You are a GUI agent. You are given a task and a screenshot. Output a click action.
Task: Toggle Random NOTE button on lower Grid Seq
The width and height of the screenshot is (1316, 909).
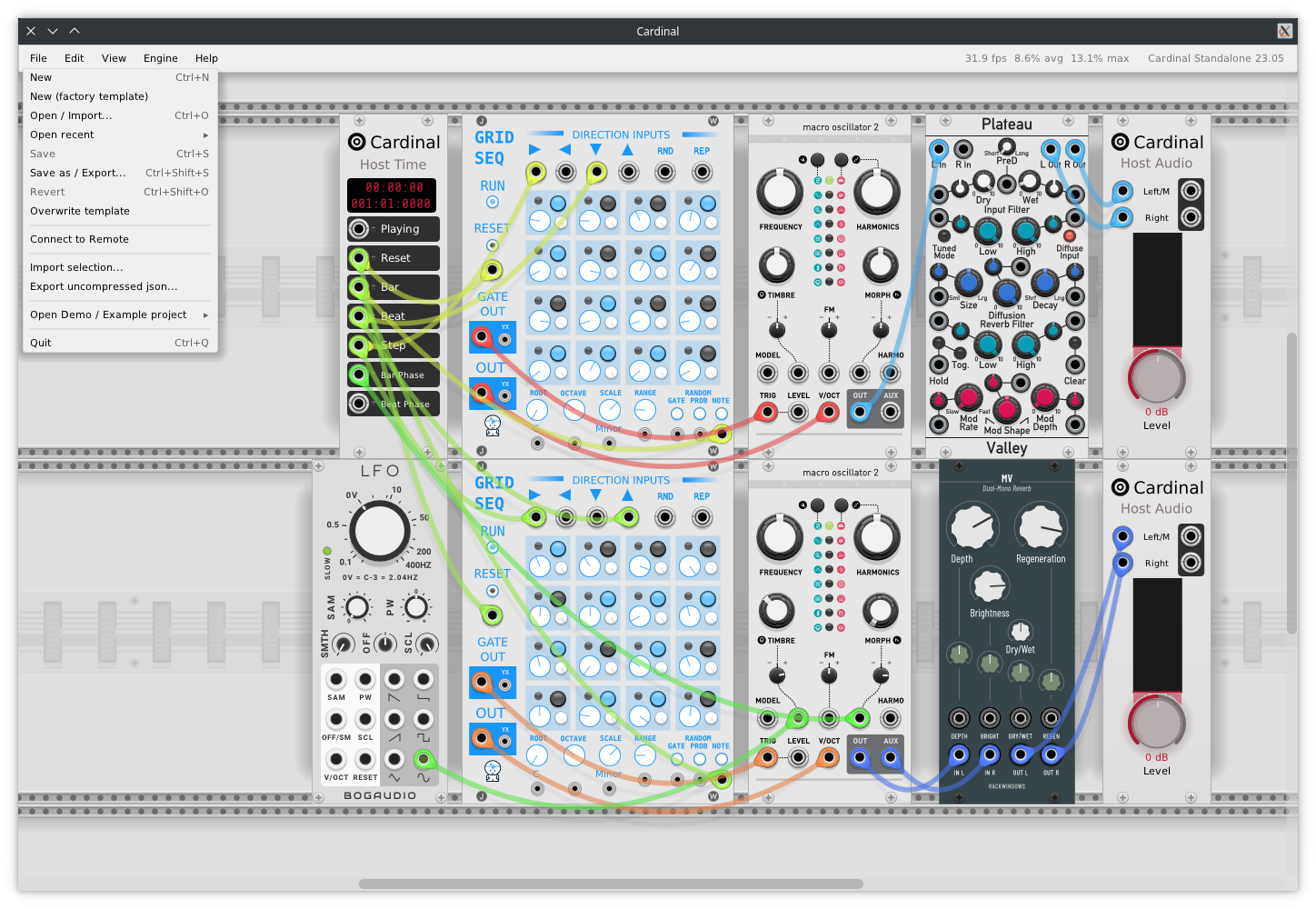click(x=721, y=759)
